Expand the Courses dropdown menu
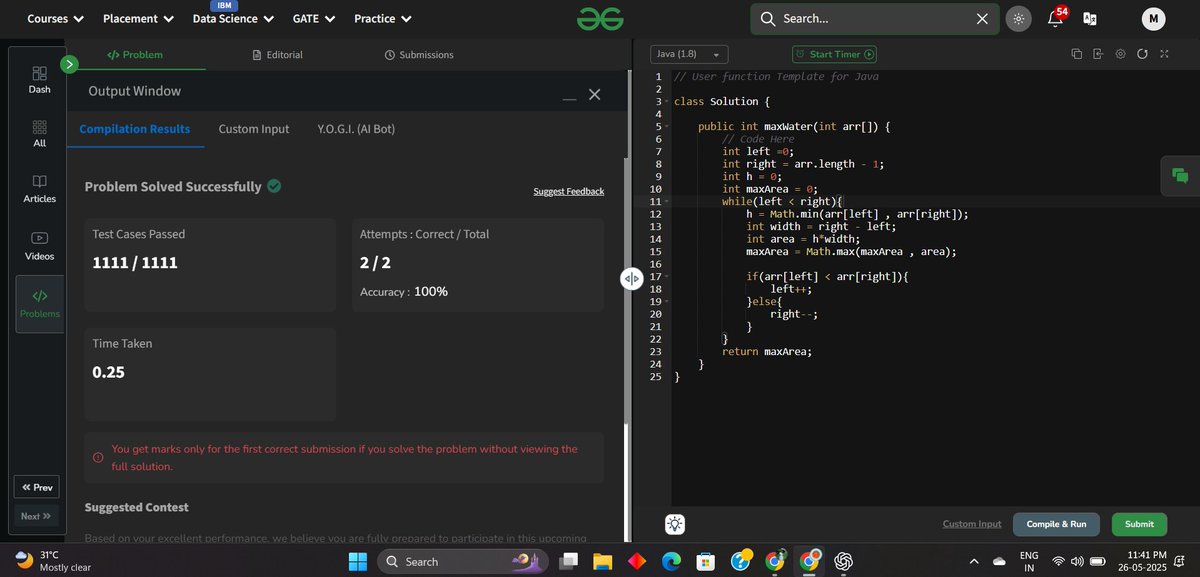 coord(55,18)
